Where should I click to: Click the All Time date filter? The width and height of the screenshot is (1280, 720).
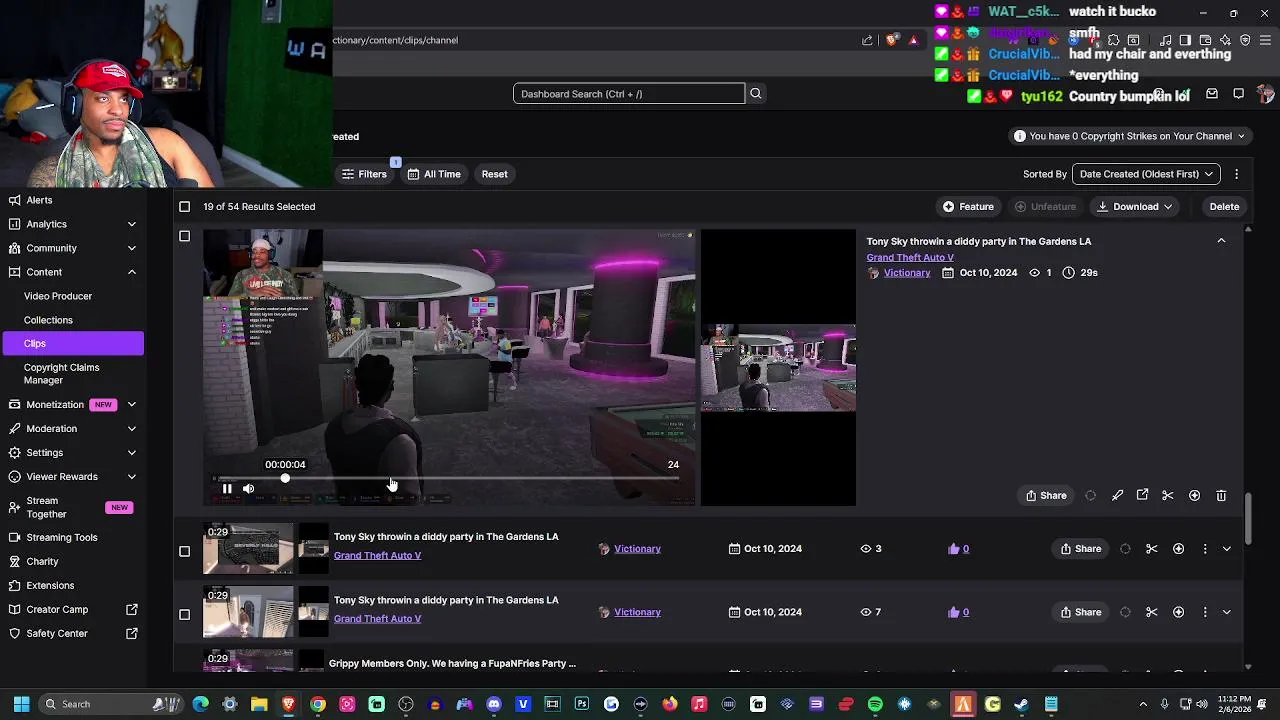point(434,174)
